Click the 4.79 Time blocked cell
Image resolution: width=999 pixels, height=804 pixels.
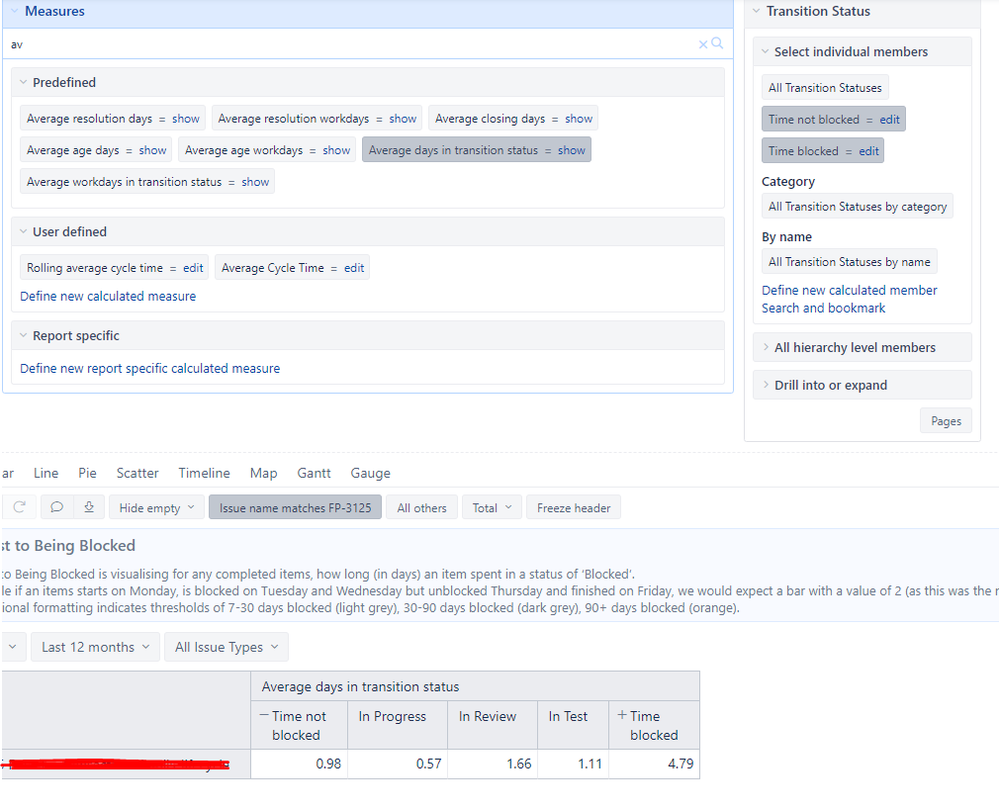pyautogui.click(x=654, y=764)
